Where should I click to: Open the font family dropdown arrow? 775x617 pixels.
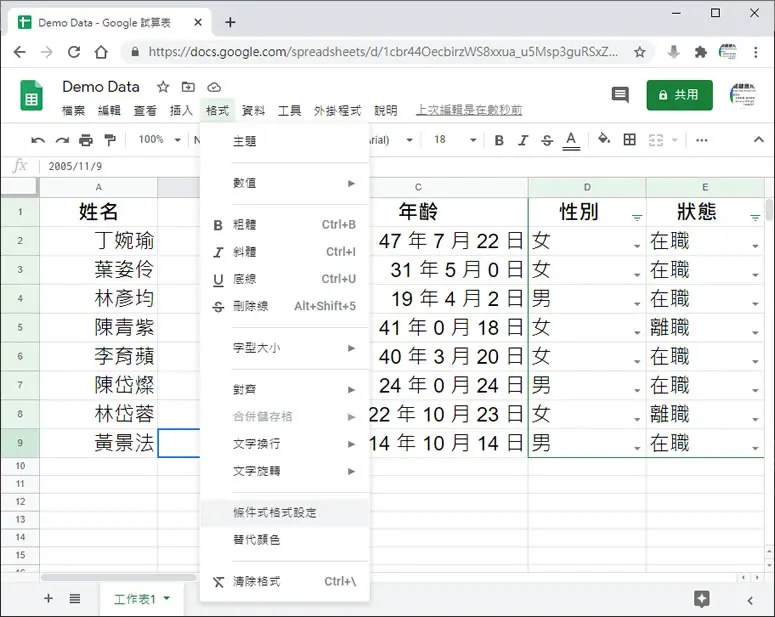pyautogui.click(x=409, y=140)
